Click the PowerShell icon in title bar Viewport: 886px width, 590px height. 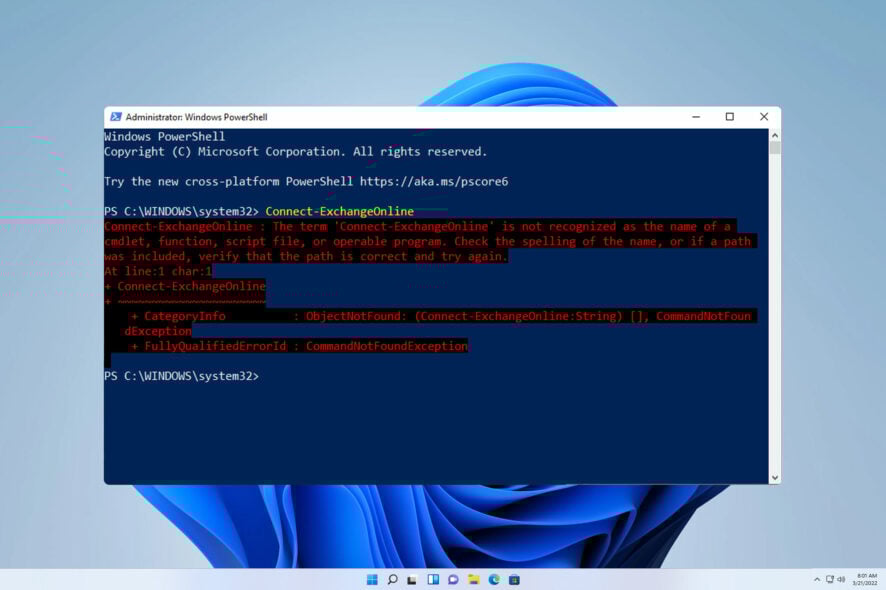(116, 116)
